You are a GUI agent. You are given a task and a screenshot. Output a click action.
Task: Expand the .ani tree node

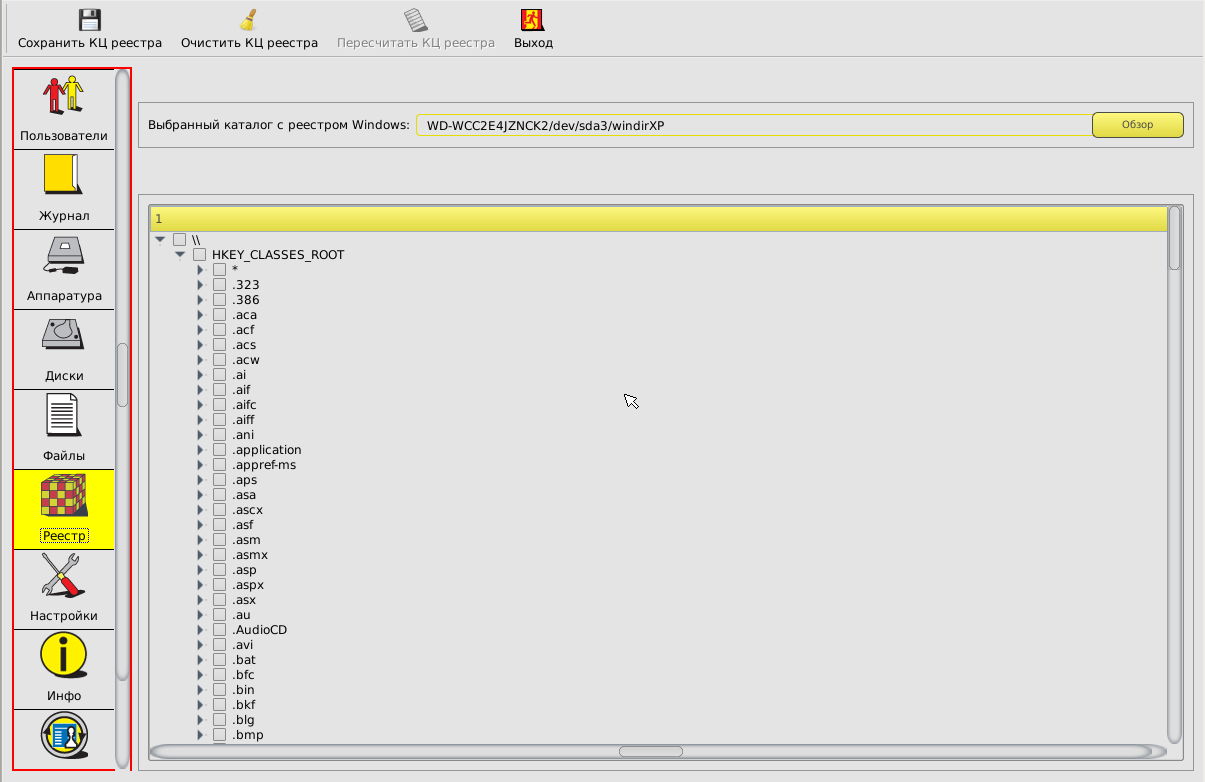pyautogui.click(x=200, y=435)
